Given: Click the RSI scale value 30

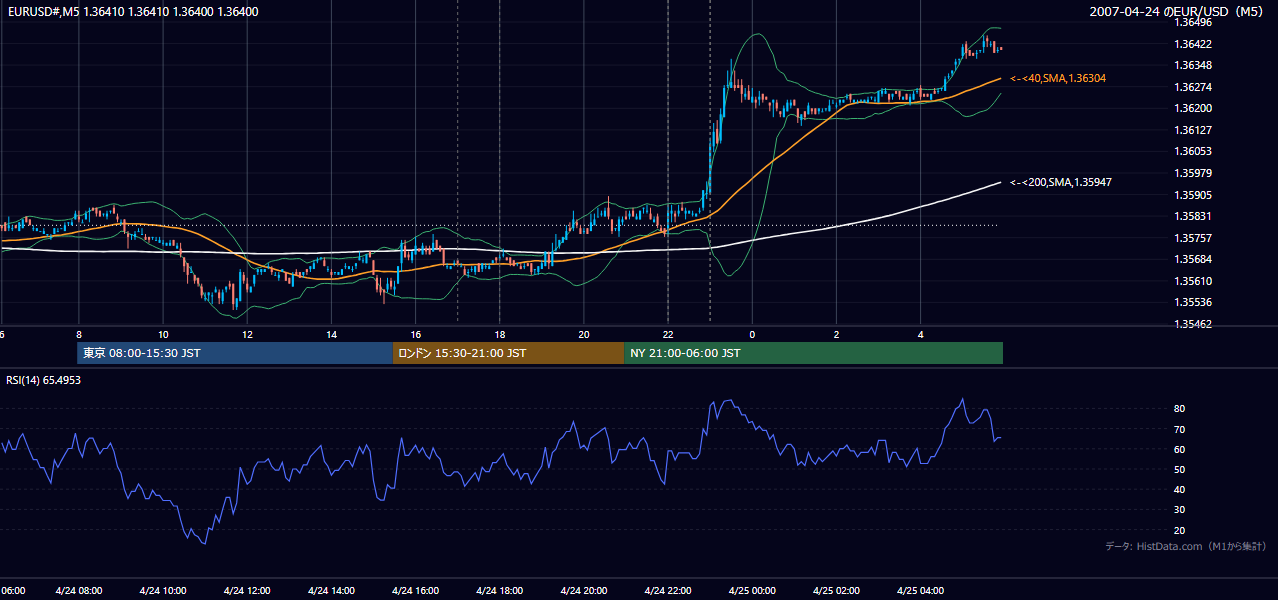Looking at the screenshot, I should (x=1180, y=510).
